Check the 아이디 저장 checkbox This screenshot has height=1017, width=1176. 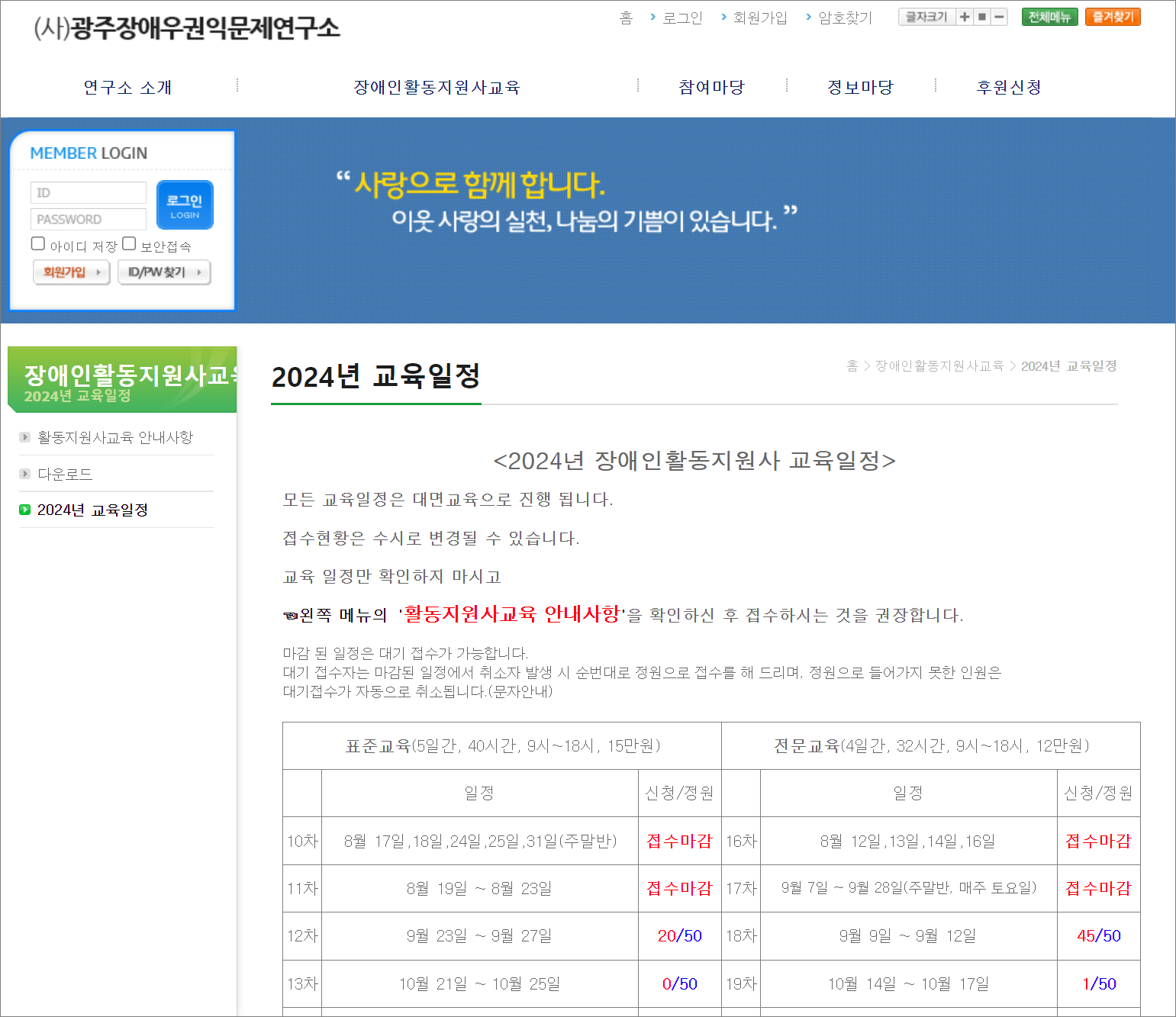[x=38, y=243]
